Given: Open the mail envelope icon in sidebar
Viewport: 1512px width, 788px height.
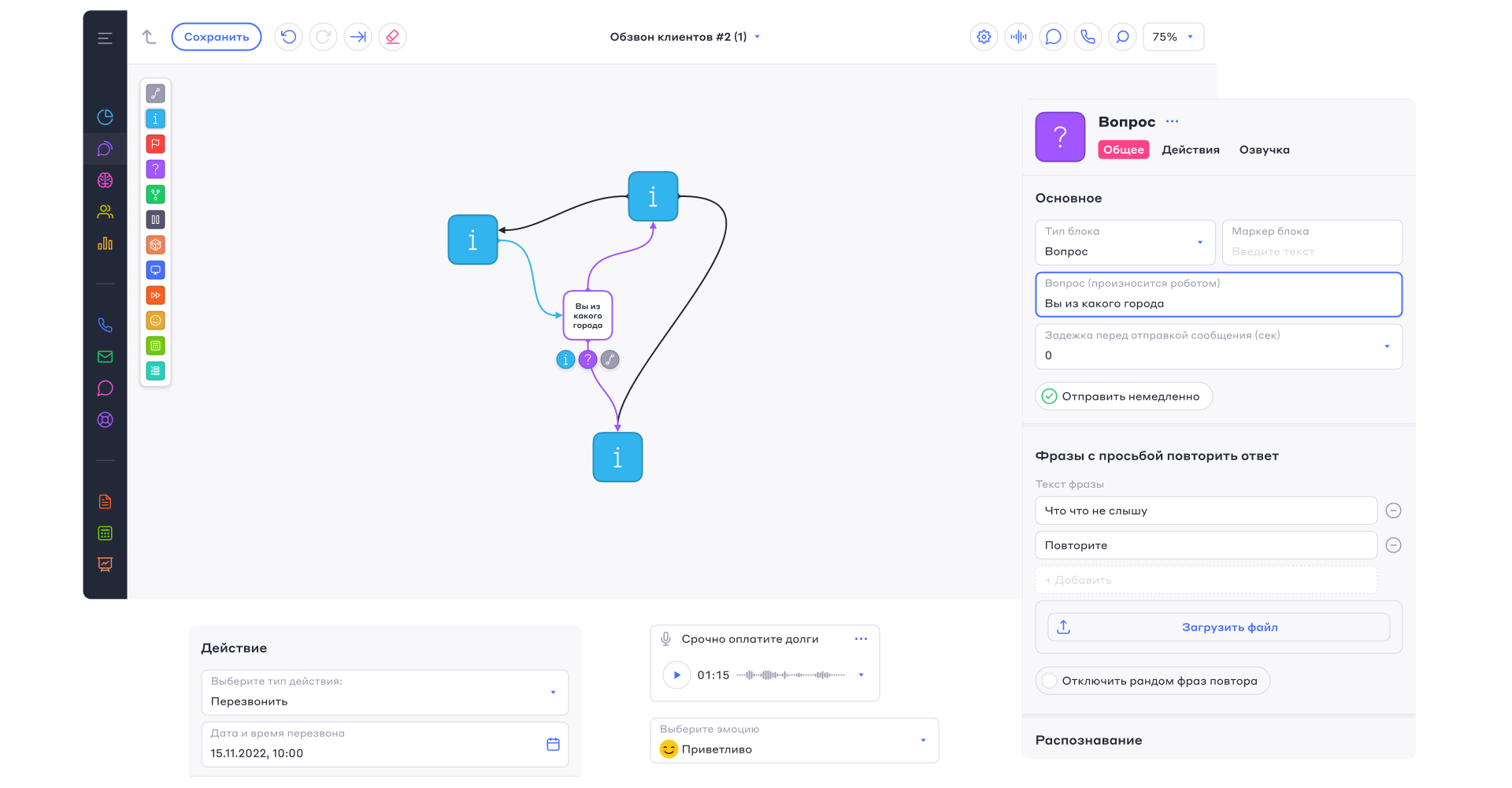Looking at the screenshot, I should [x=105, y=357].
